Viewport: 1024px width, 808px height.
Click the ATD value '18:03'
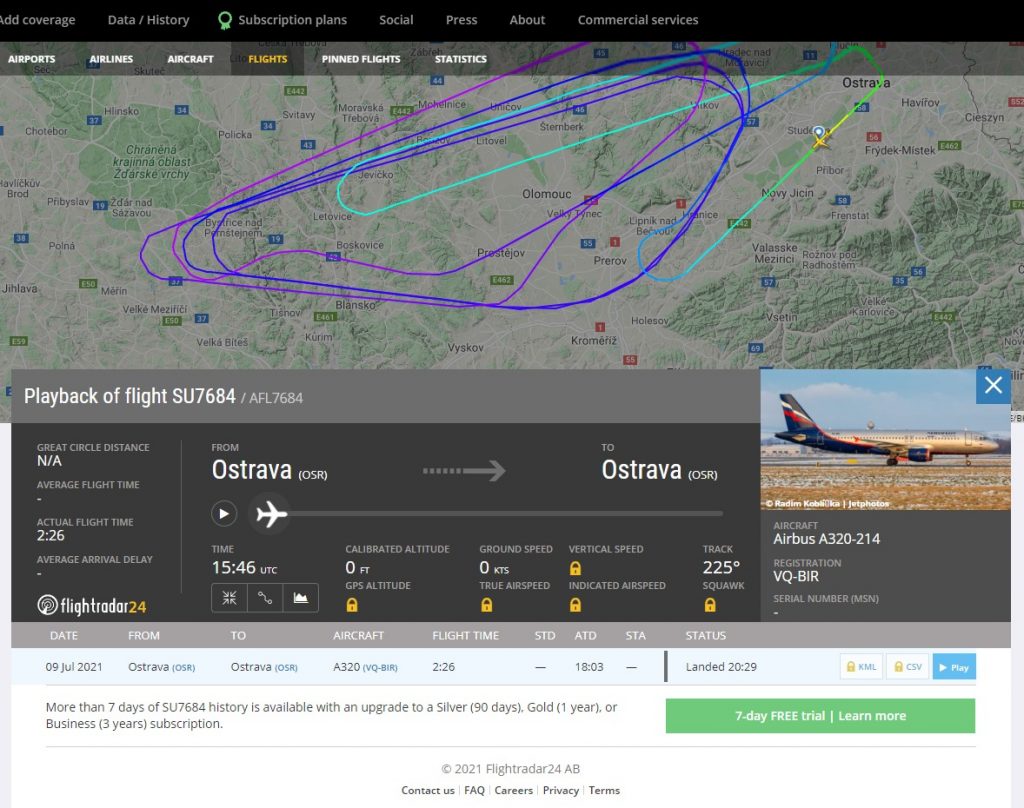tap(589, 667)
